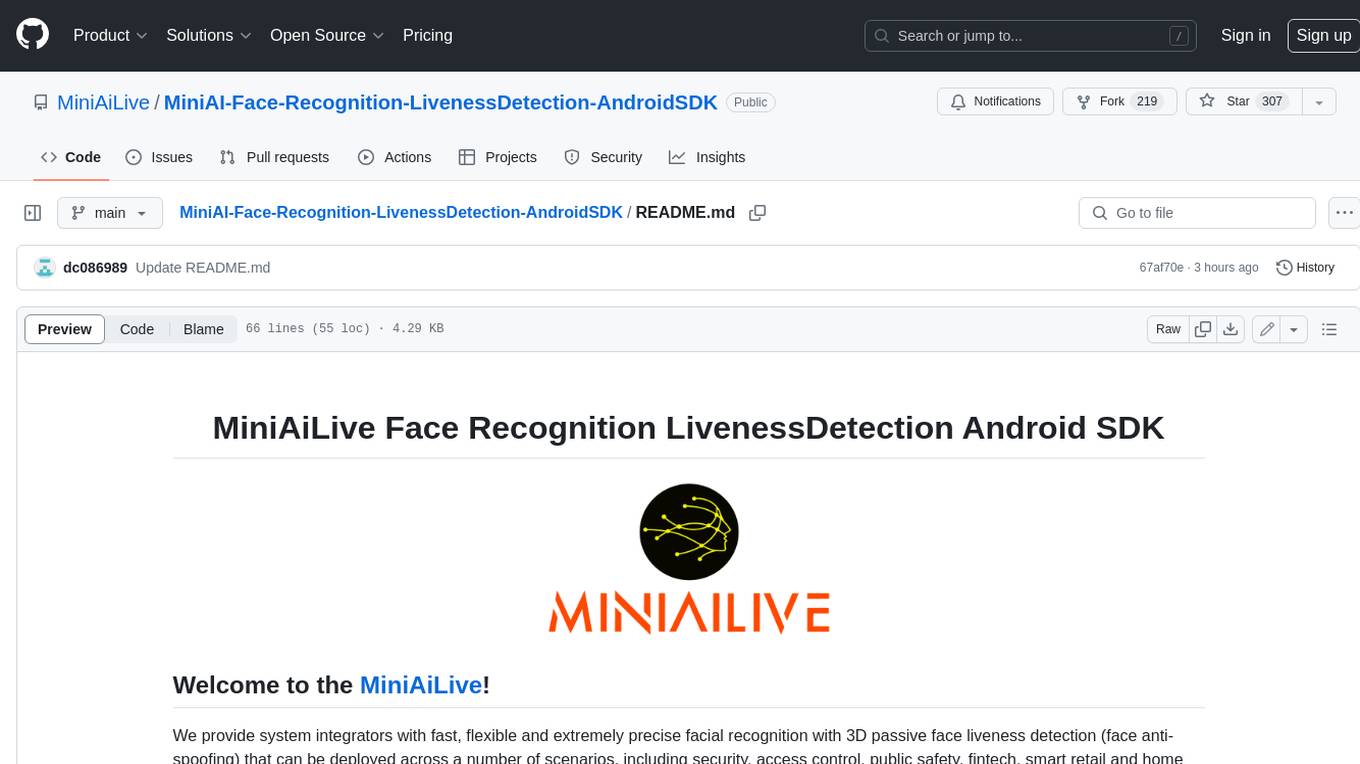Open the Pricing page
This screenshot has width=1360, height=764.
click(x=427, y=35)
